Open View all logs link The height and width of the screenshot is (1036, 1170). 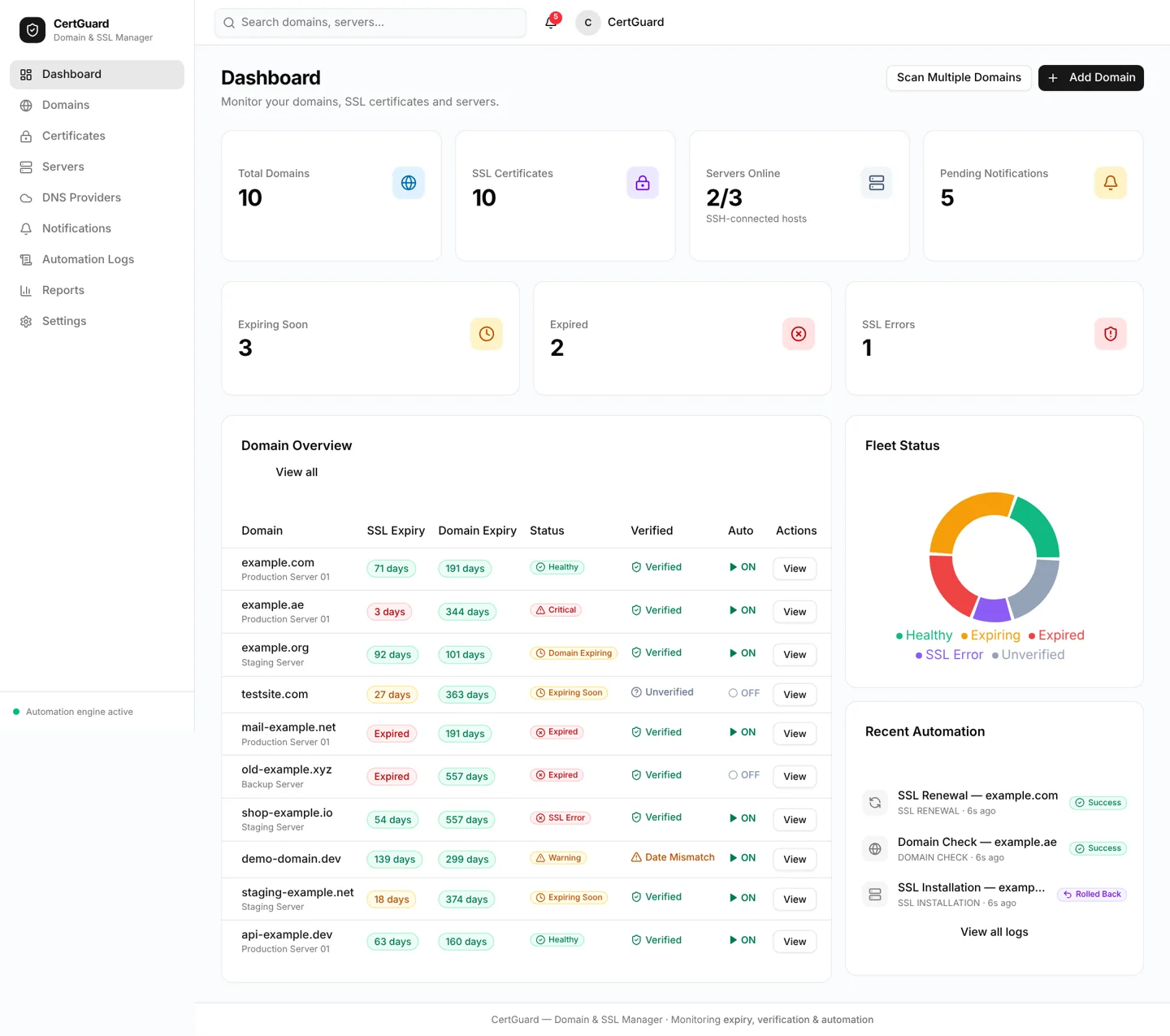(x=994, y=932)
